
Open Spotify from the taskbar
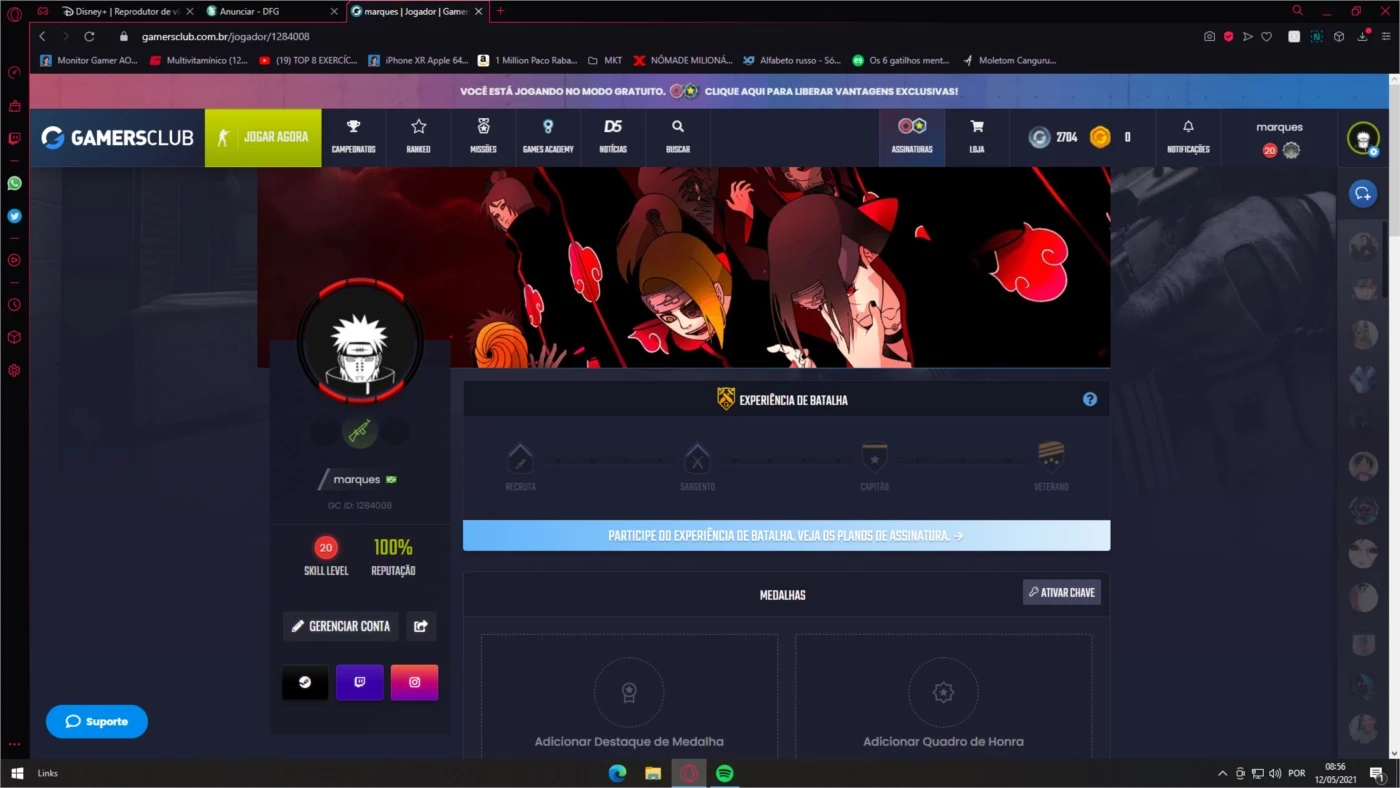[x=725, y=773]
